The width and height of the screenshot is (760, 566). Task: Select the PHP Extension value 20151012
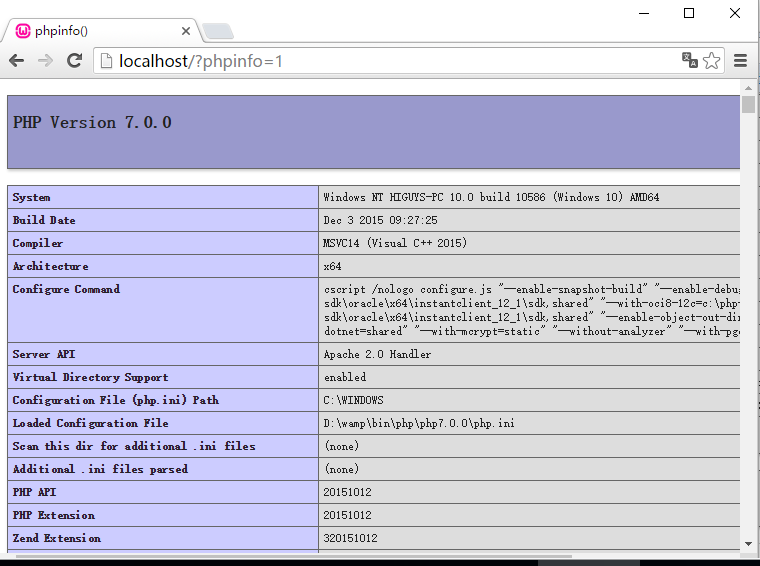click(x=348, y=515)
